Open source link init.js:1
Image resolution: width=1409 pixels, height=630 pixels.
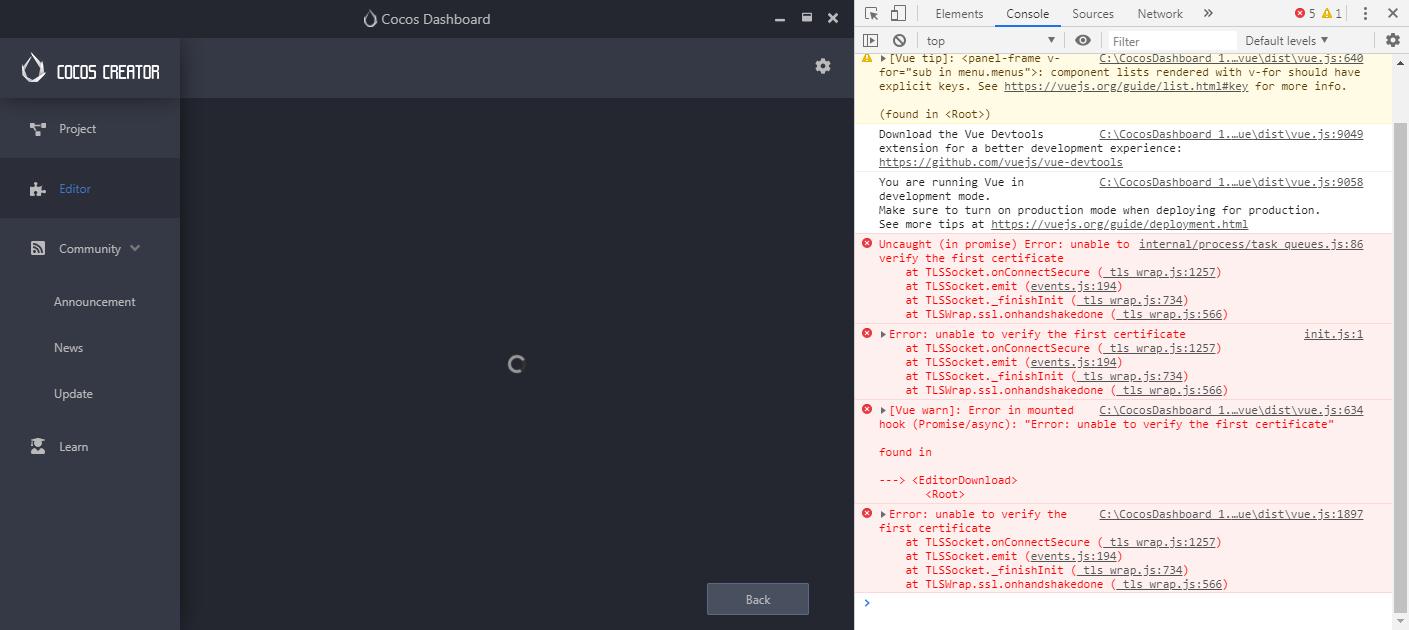pyautogui.click(x=1333, y=334)
